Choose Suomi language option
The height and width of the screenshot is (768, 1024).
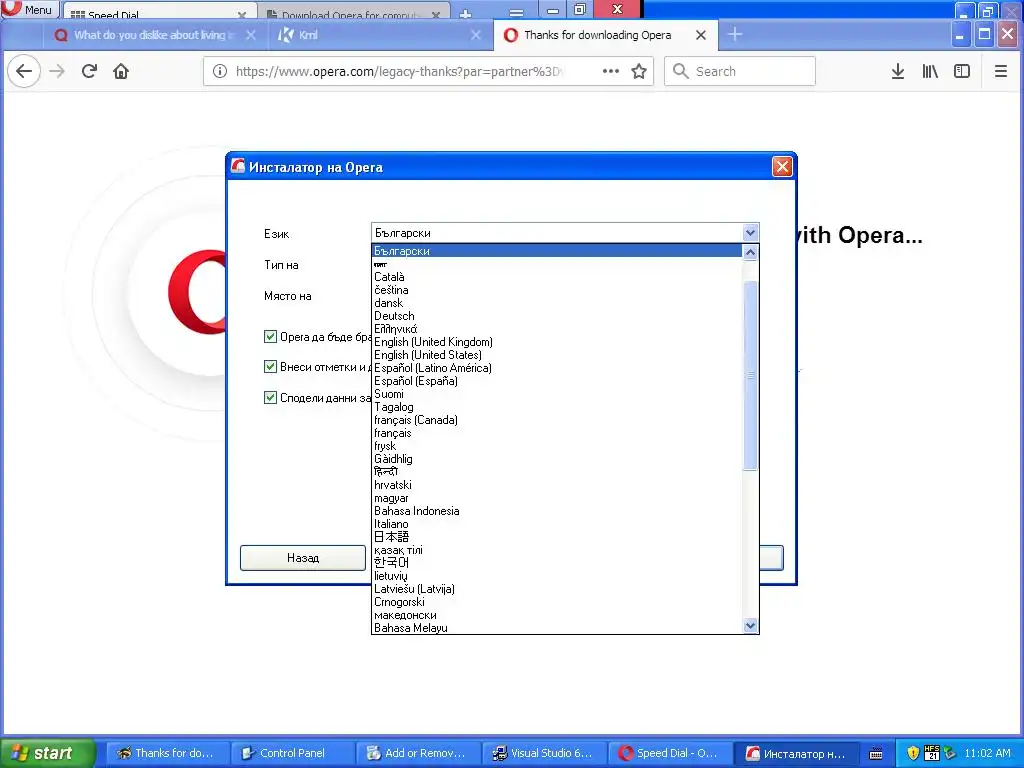(557, 394)
